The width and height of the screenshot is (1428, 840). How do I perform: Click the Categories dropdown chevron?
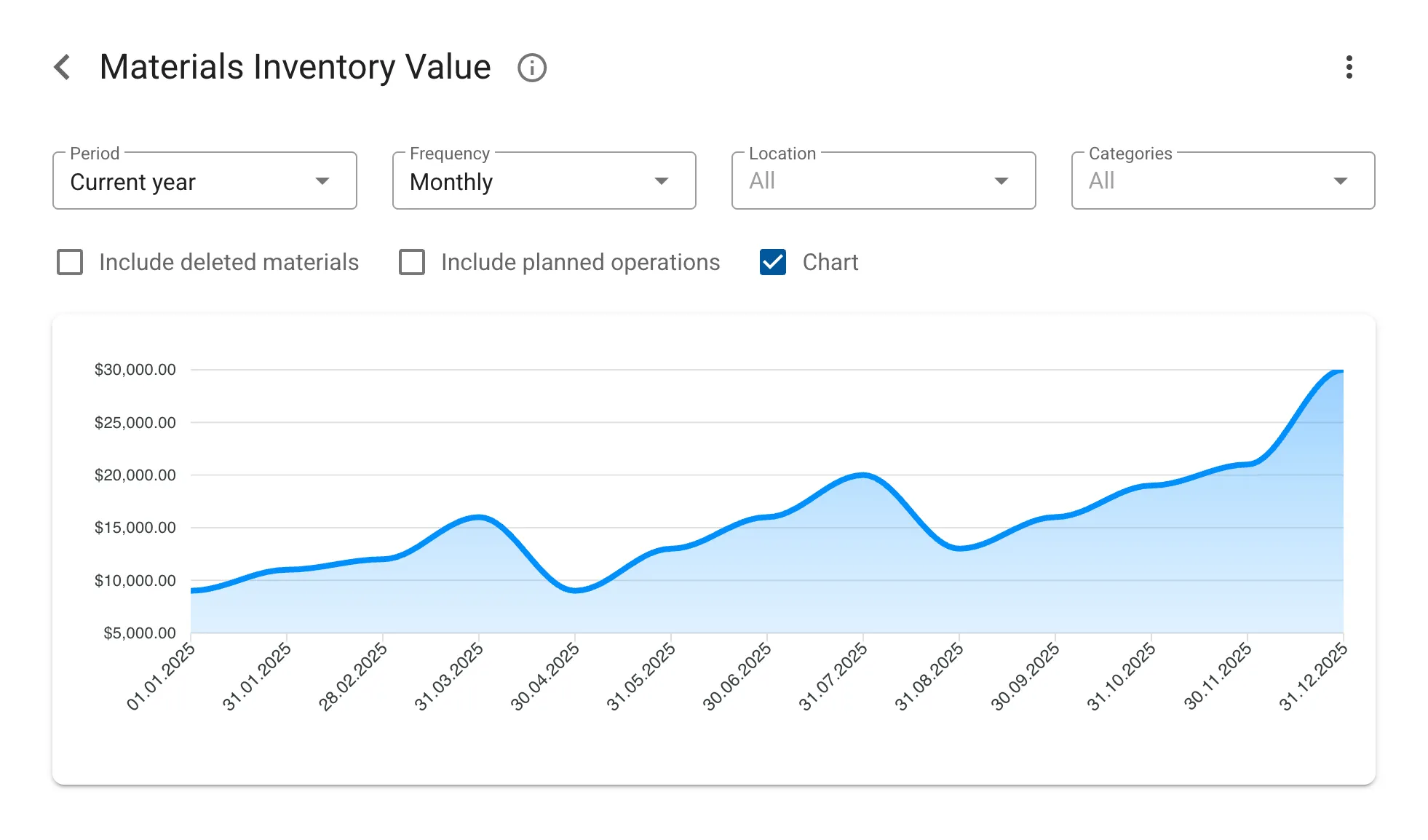point(1341,181)
